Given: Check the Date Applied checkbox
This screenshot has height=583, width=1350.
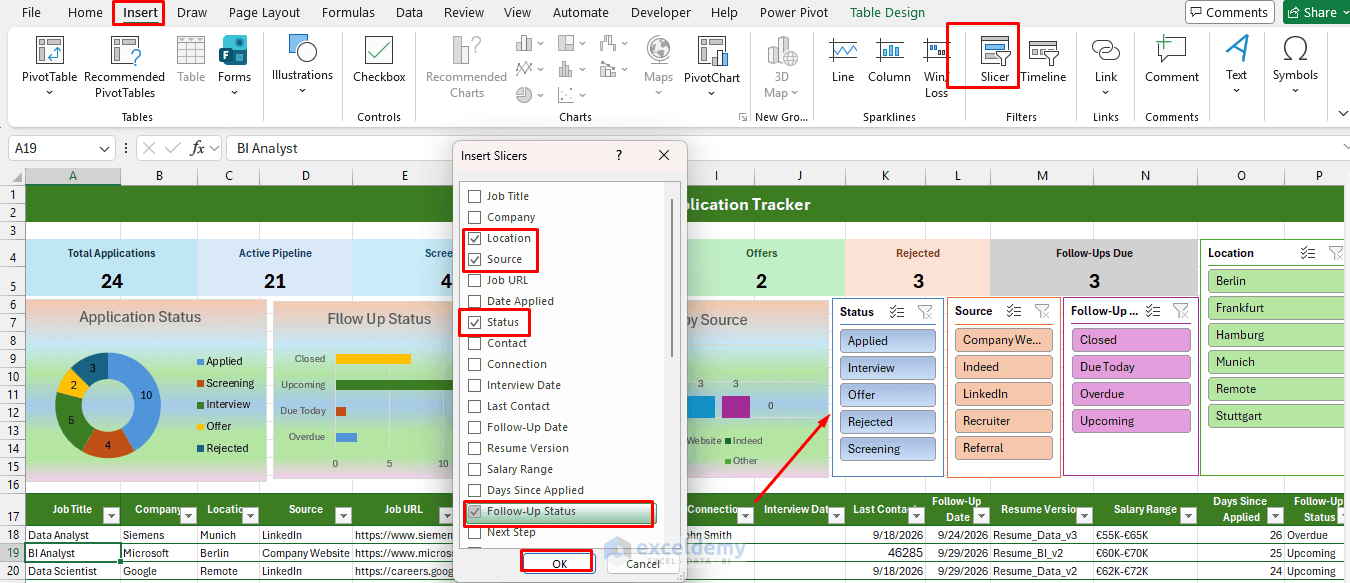Looking at the screenshot, I should click(x=475, y=301).
